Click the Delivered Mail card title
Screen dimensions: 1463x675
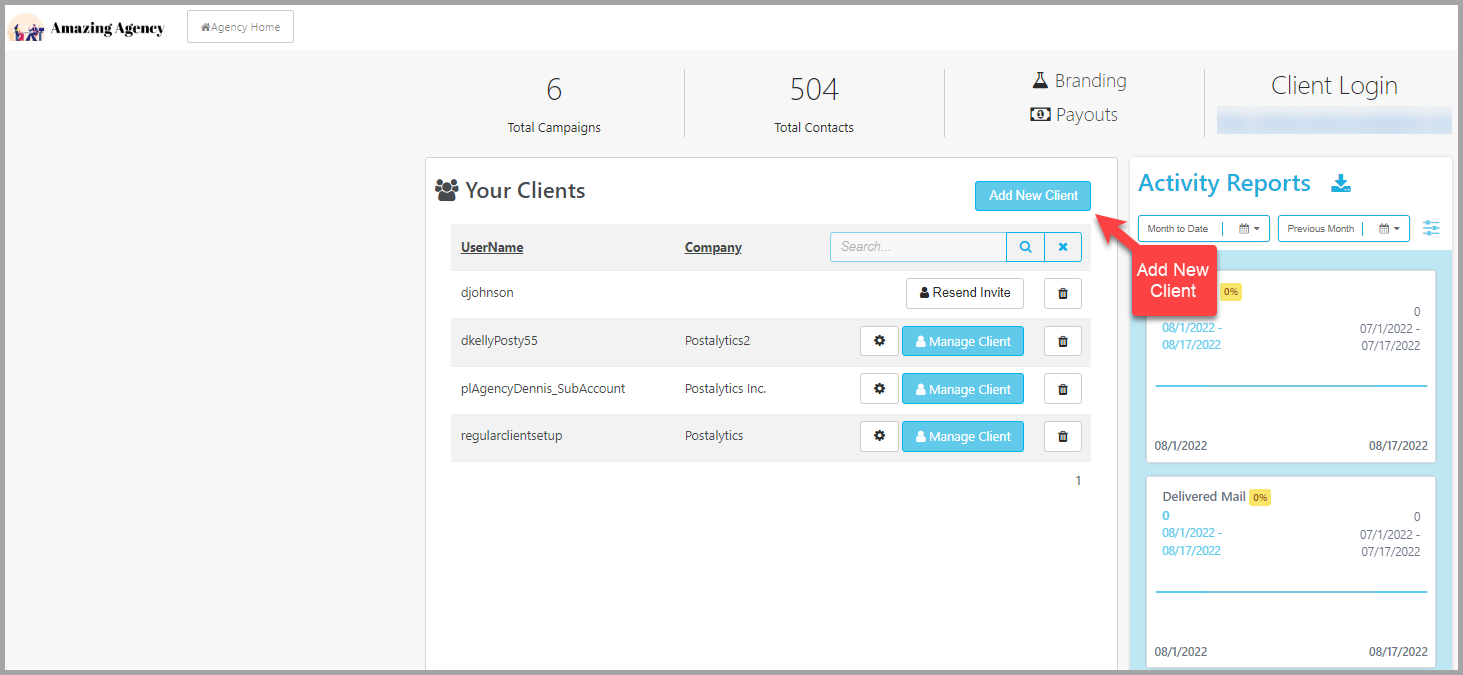coord(1204,497)
